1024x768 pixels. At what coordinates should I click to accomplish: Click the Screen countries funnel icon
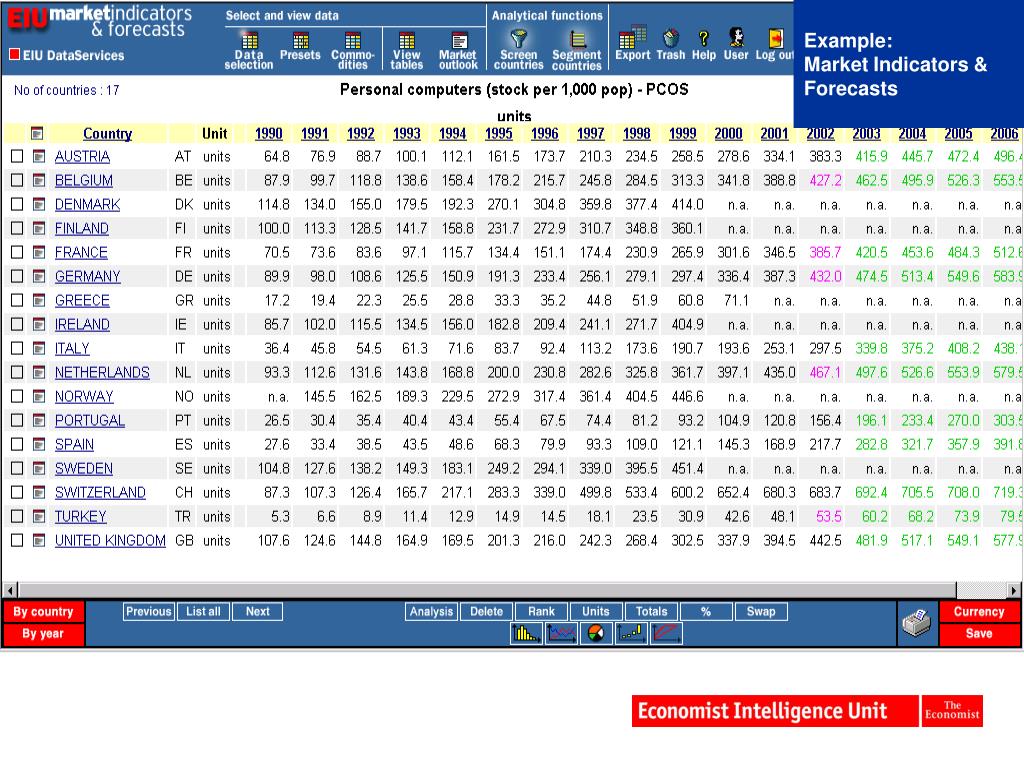click(519, 39)
